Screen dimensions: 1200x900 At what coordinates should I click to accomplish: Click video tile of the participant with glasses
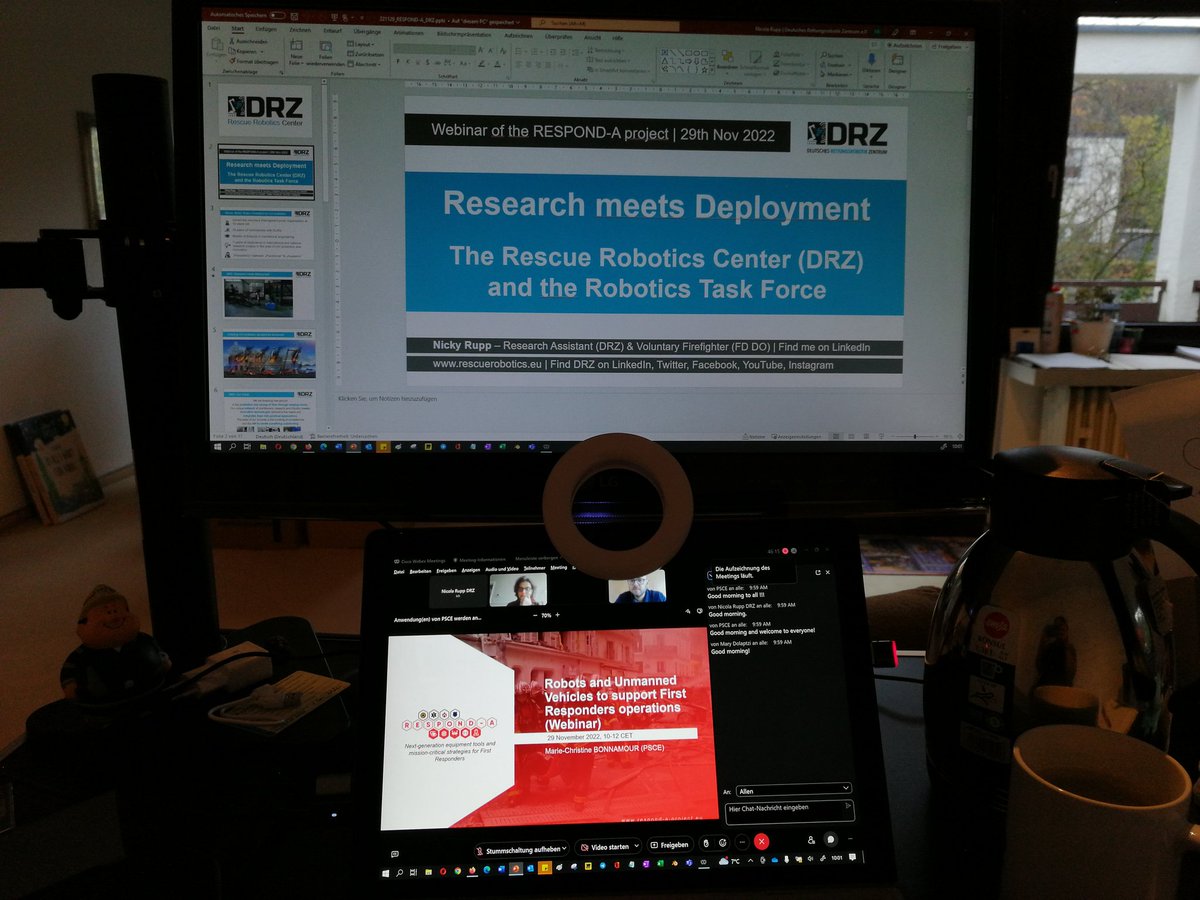[518, 590]
